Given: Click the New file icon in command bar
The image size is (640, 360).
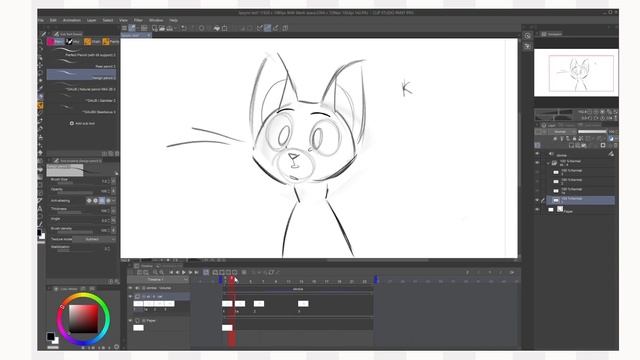Looking at the screenshot, I should pos(155,28).
